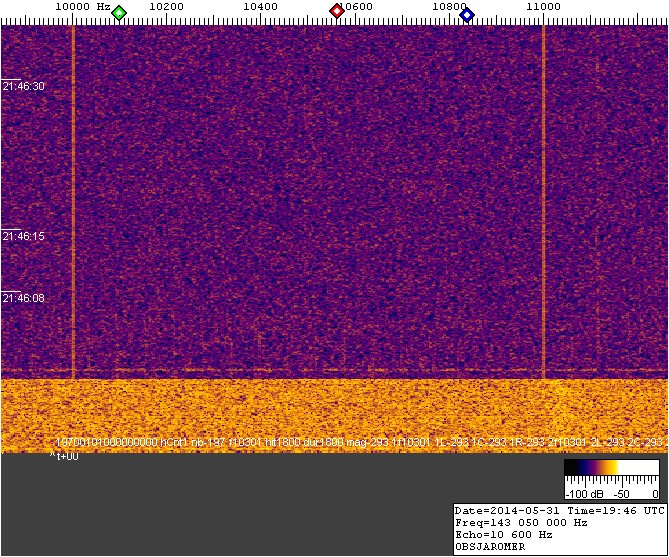Click the green diamond frequency marker

(x=119, y=13)
